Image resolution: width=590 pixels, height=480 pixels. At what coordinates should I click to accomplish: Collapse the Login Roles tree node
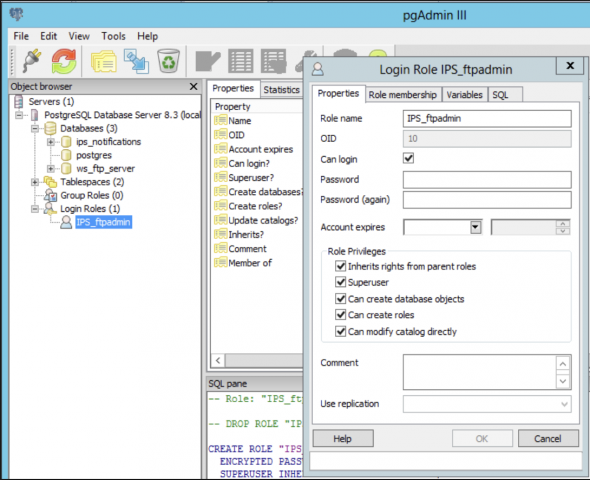[x=35, y=208]
